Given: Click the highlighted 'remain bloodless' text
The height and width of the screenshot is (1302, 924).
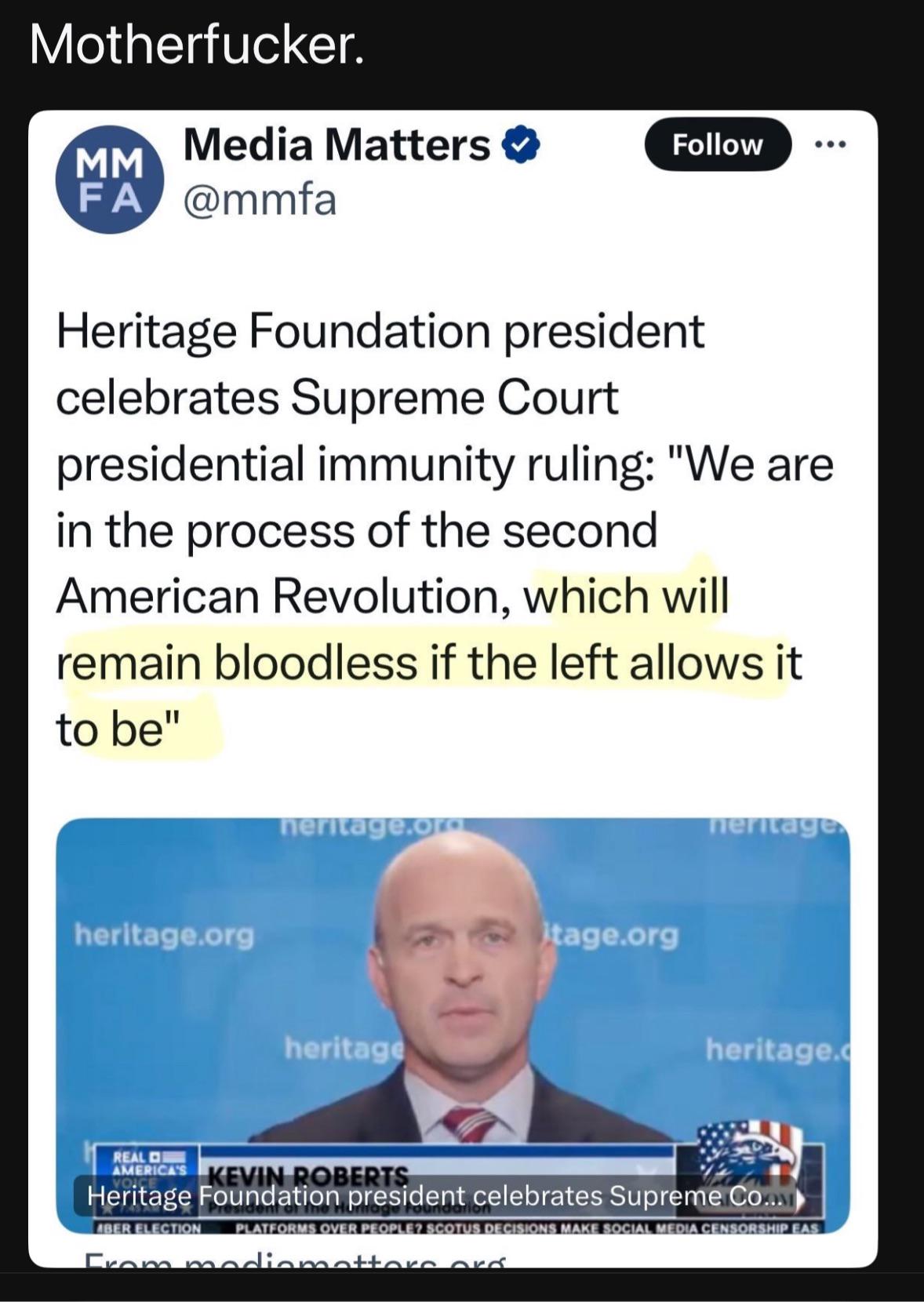Looking at the screenshot, I should (237, 663).
